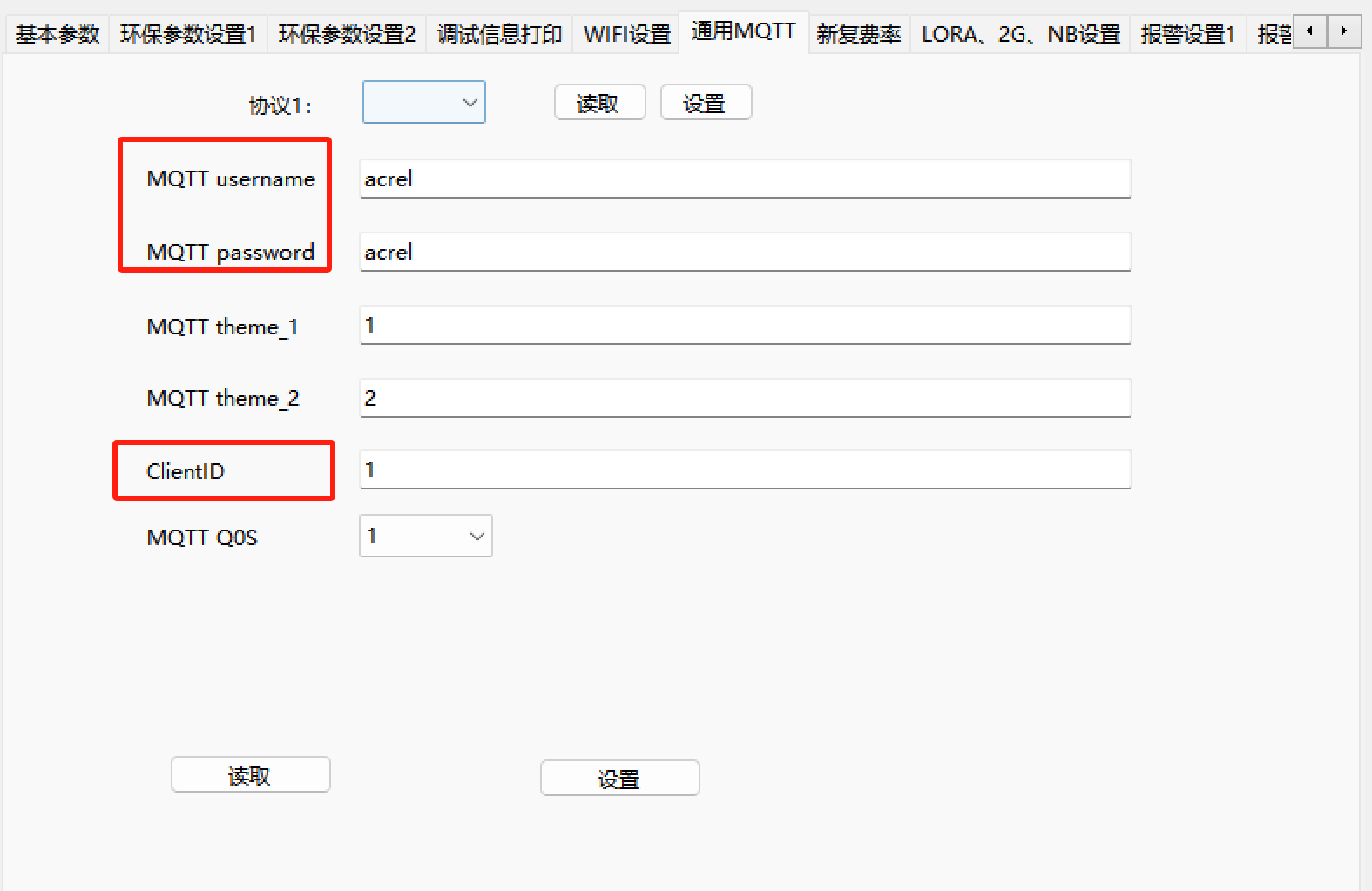Click the top 读取 button beside 协议1
Image resolution: width=1372 pixels, height=891 pixels.
click(x=599, y=103)
